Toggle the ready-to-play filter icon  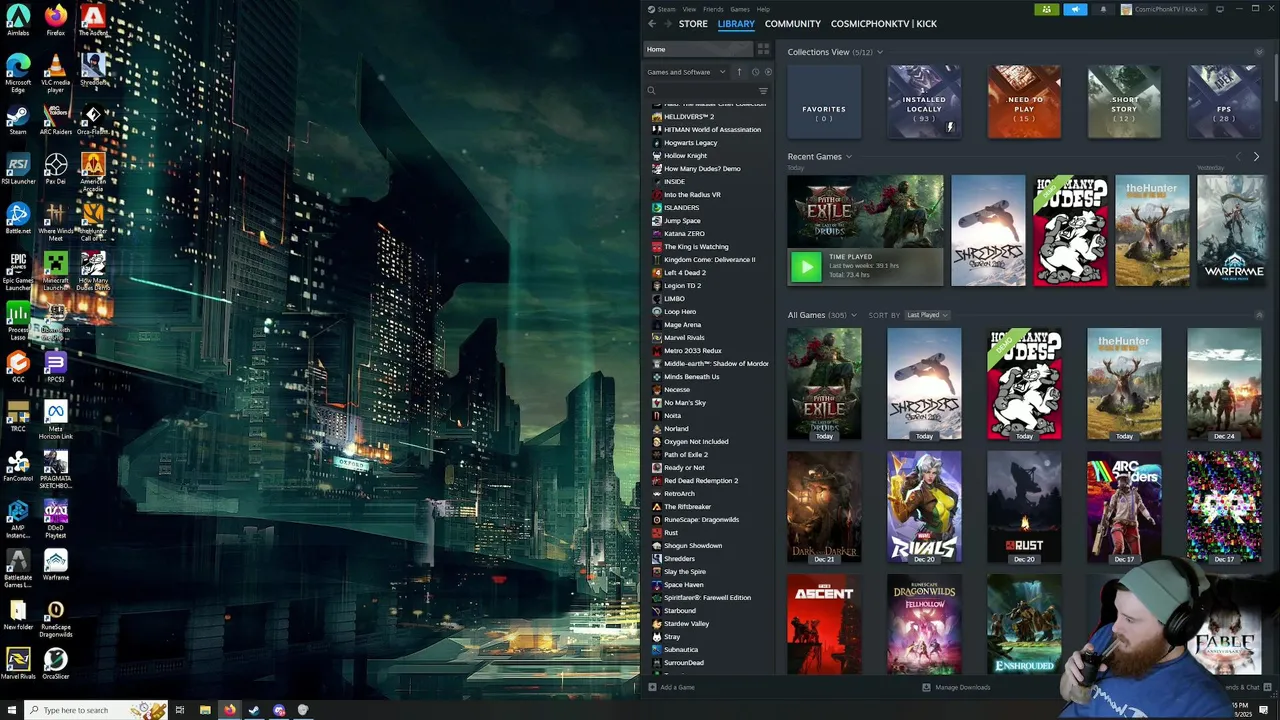[768, 72]
